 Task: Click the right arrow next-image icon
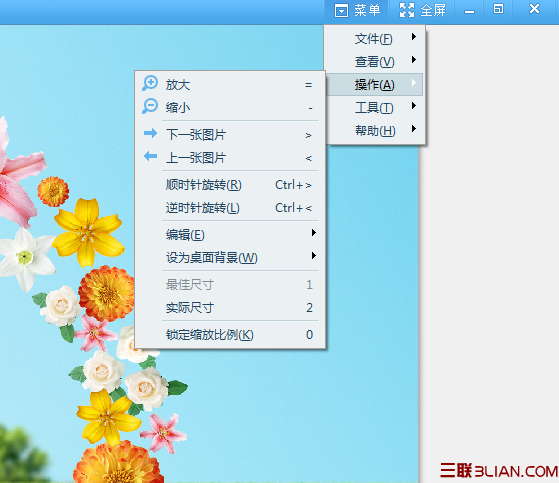click(150, 133)
